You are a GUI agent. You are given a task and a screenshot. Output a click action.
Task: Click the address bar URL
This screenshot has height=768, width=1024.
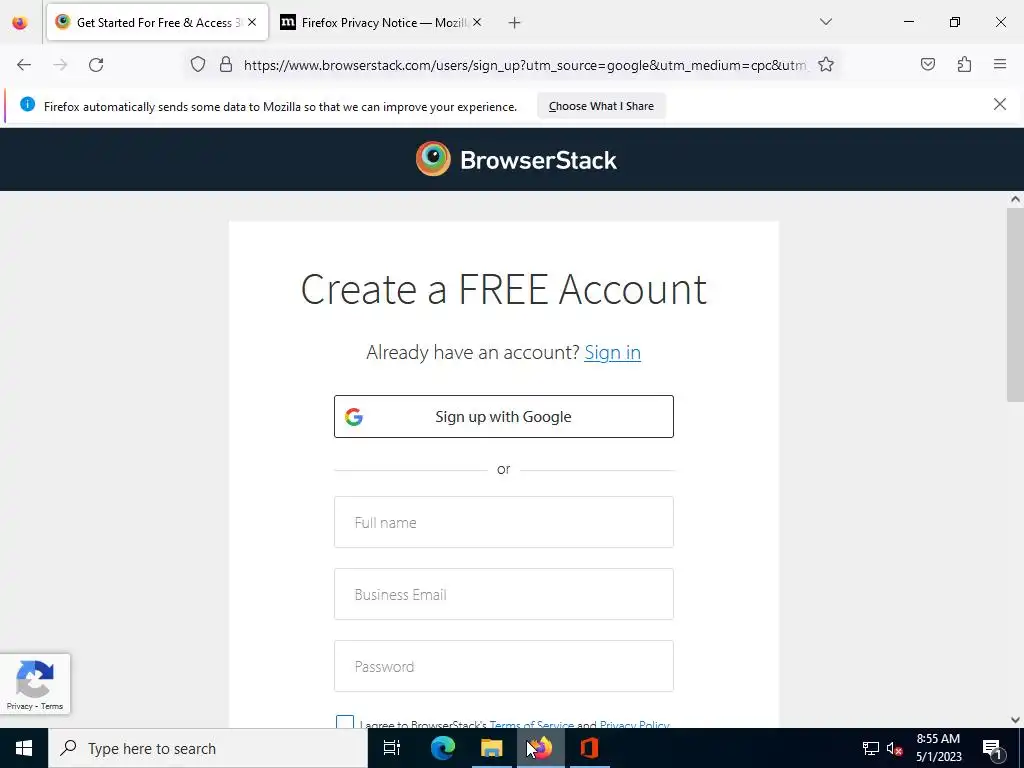point(524,65)
